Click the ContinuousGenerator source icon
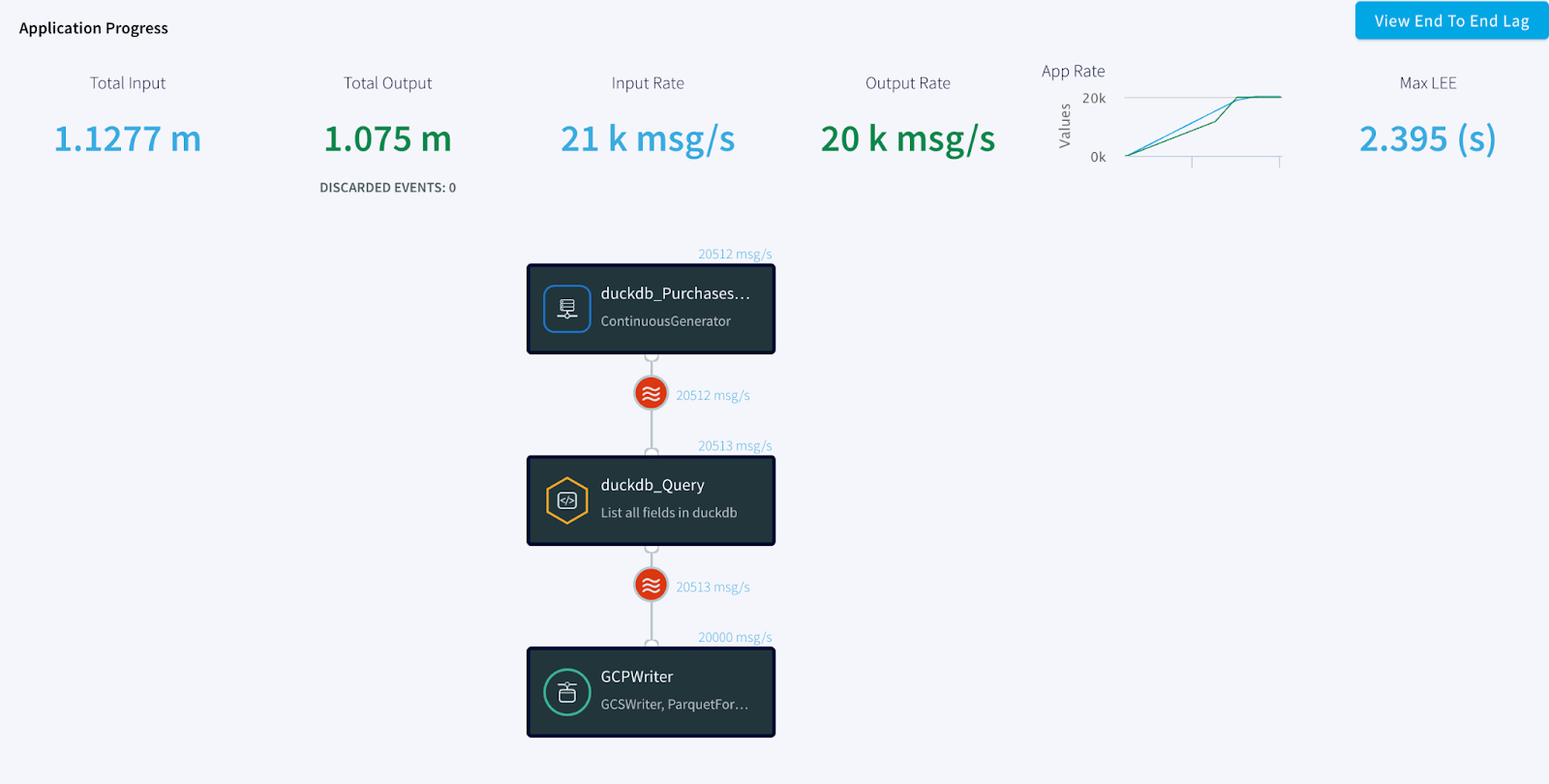The image size is (1549, 784). click(567, 309)
